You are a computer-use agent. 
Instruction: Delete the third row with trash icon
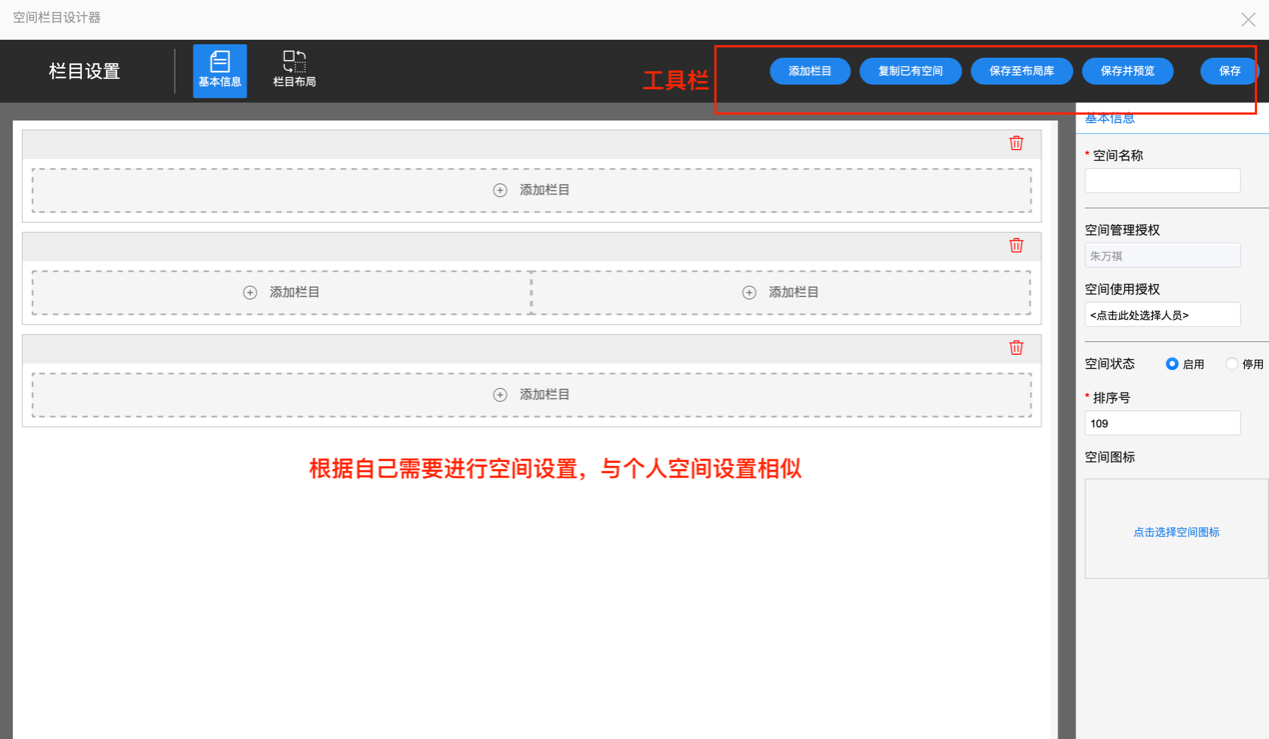click(1016, 347)
